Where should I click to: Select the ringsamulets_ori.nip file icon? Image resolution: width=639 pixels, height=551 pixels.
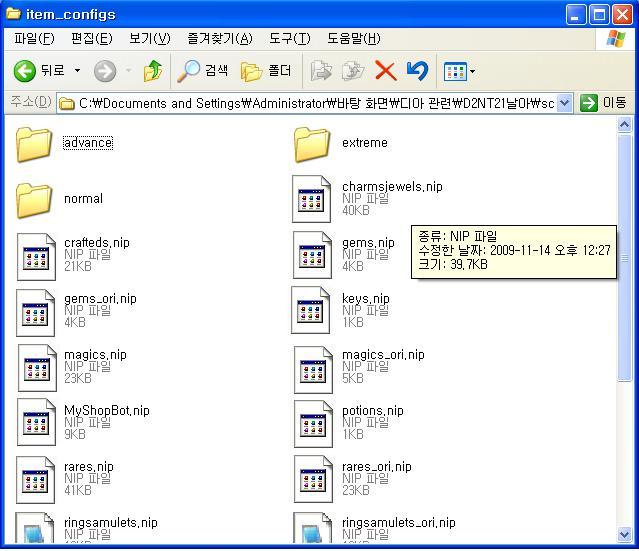pyautogui.click(x=313, y=528)
